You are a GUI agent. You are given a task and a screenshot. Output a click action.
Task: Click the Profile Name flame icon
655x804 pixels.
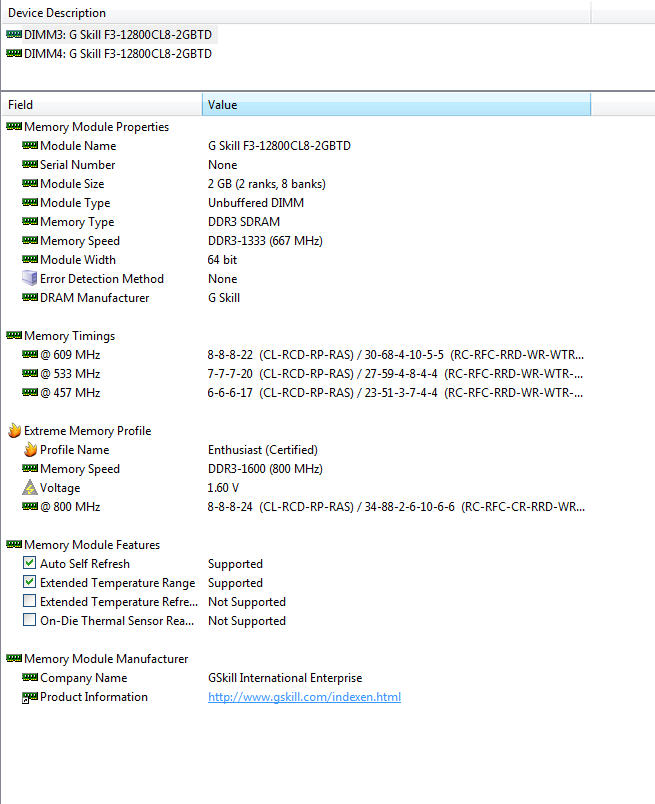tap(30, 449)
